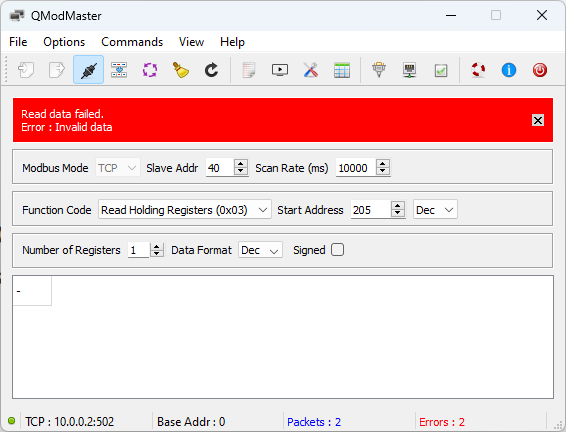Increment the Number of Registers spinner
Viewport: 566px width, 432px height.
(157, 246)
